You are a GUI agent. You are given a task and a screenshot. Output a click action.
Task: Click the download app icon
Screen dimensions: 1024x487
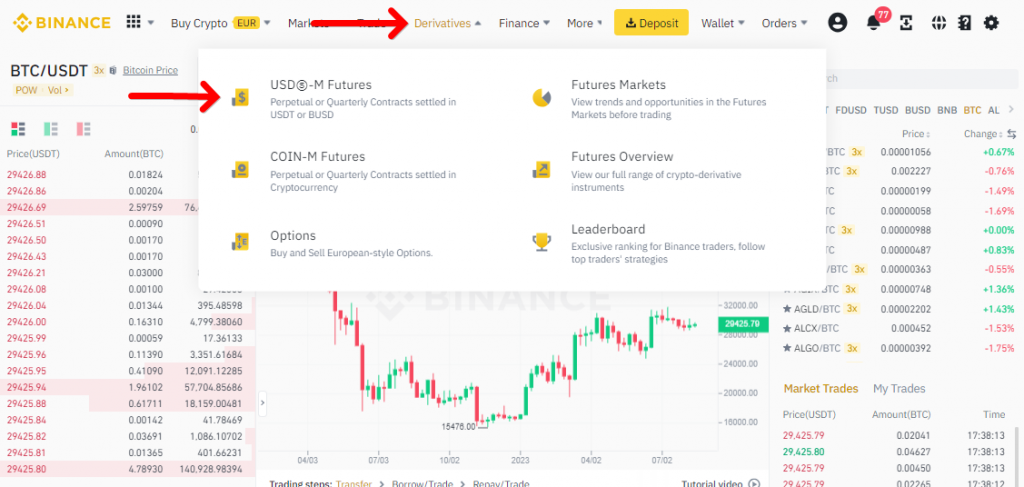pos(907,23)
